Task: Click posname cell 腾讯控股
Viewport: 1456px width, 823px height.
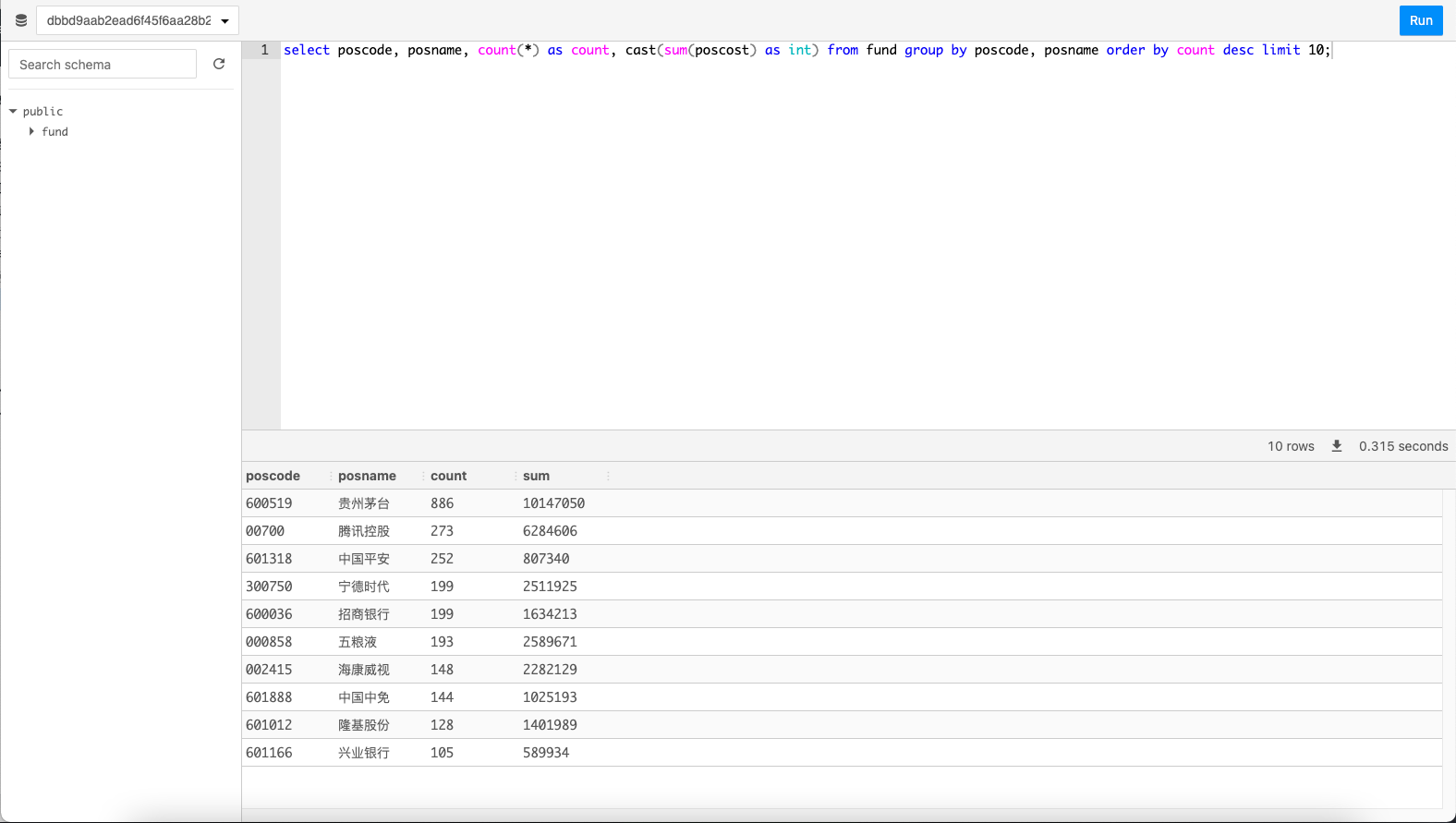Action: coord(364,531)
